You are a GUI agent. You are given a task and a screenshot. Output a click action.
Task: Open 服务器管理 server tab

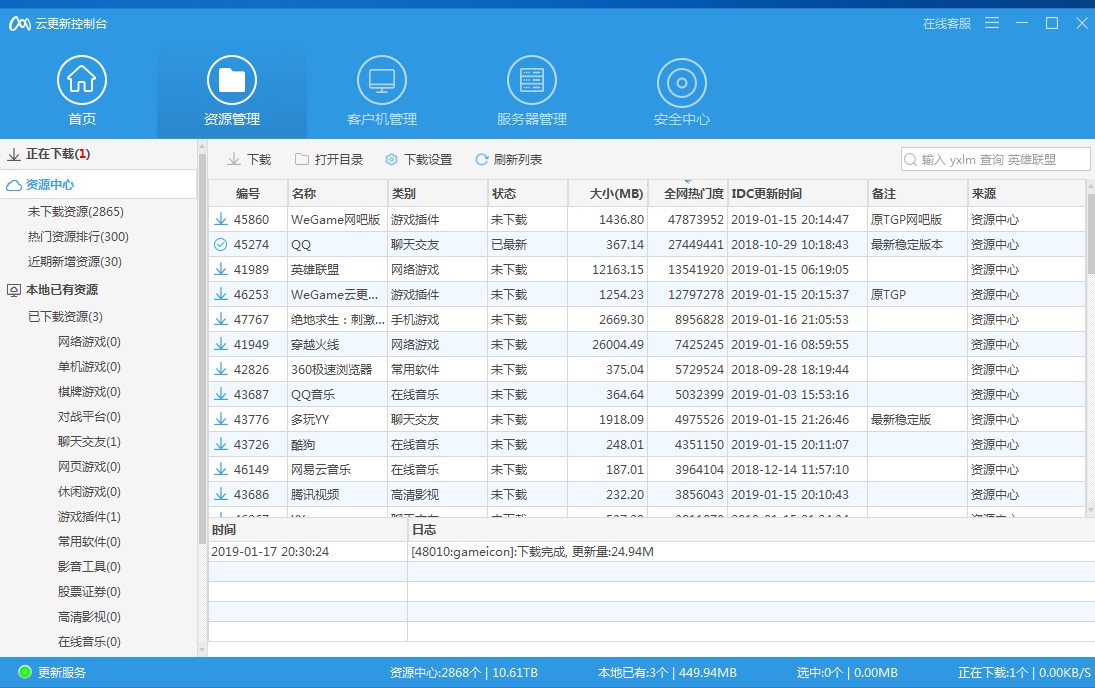(532, 91)
